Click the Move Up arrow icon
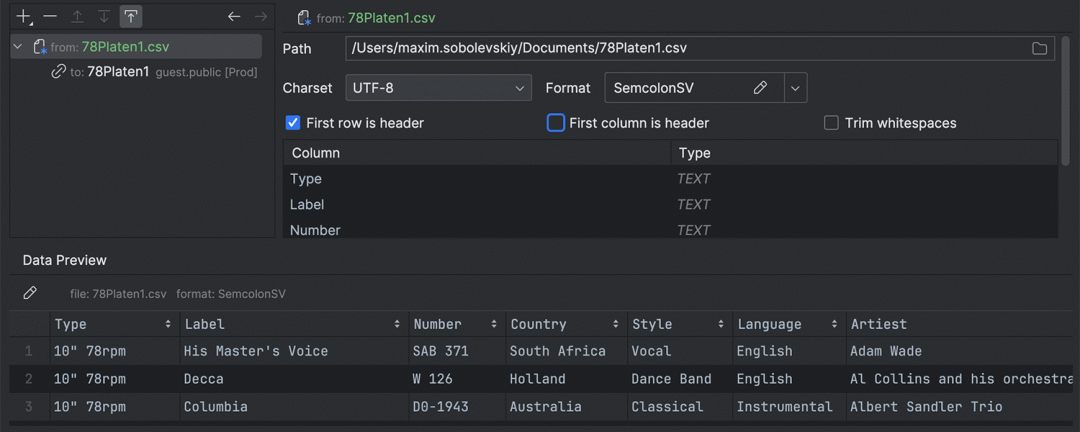Image resolution: width=1080 pixels, height=432 pixels. 77,17
